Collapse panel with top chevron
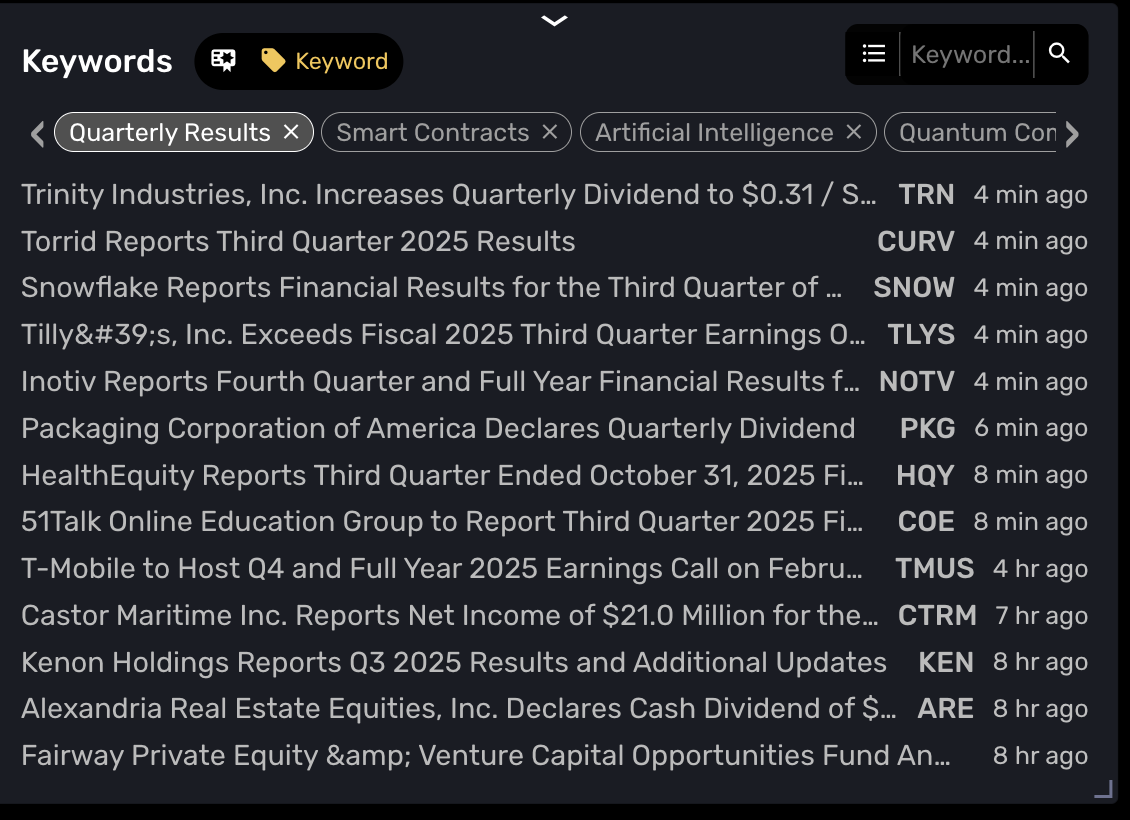Image resolution: width=1130 pixels, height=820 pixels. pos(554,20)
